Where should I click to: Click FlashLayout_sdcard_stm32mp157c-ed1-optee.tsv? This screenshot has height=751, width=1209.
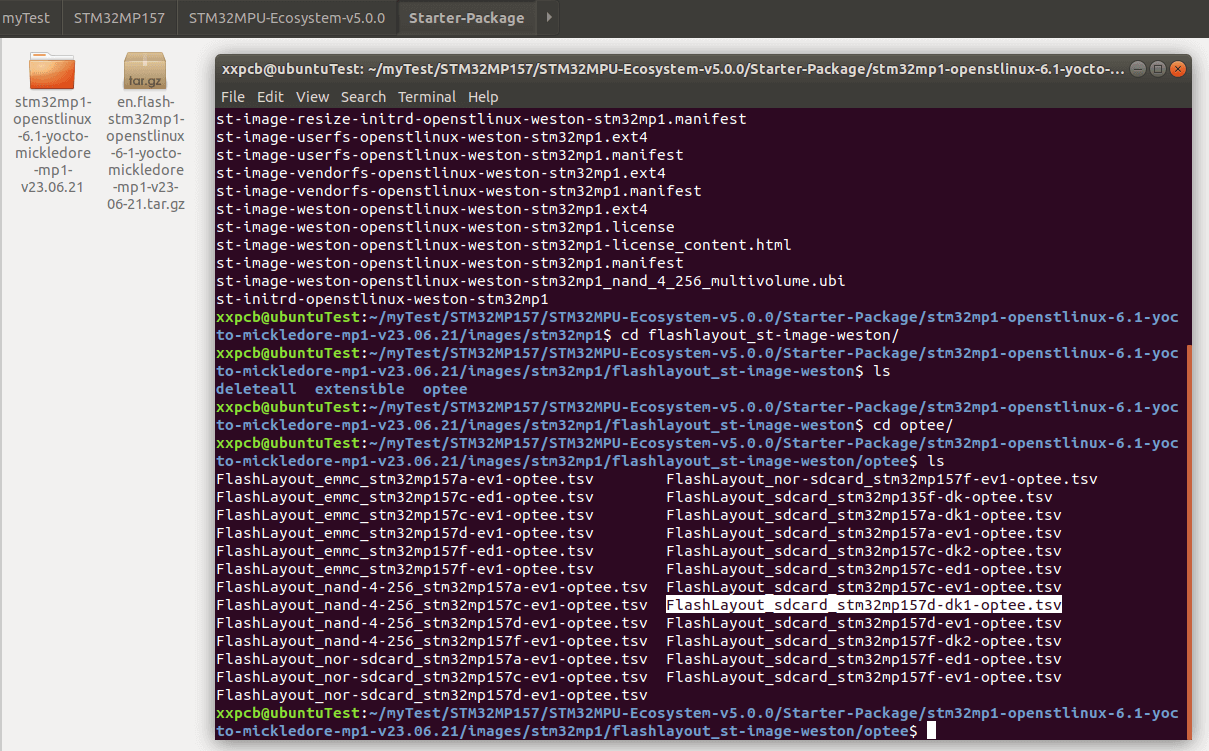[x=864, y=569]
